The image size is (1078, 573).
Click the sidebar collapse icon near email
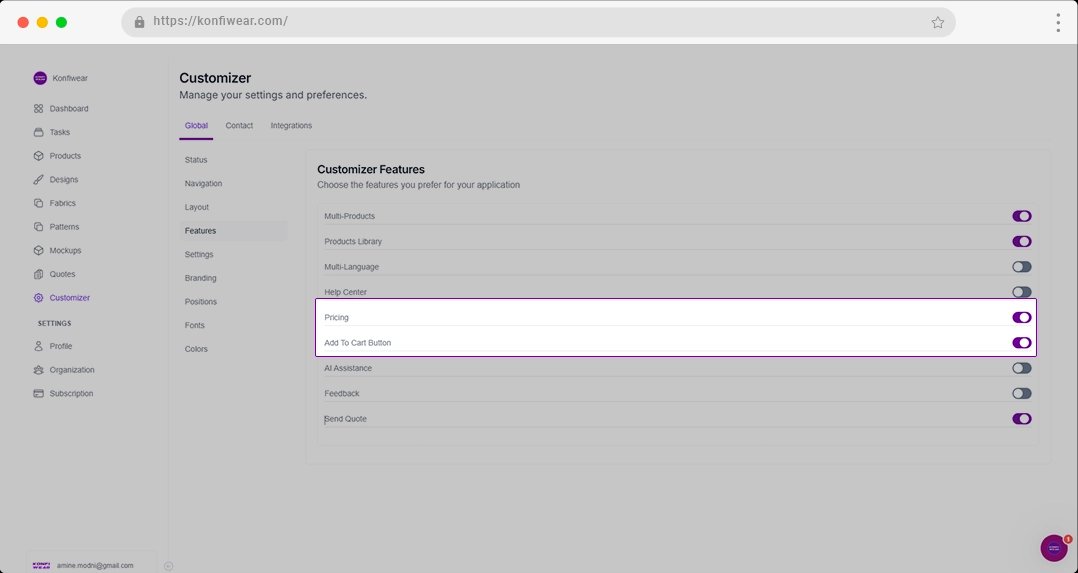[x=168, y=566]
